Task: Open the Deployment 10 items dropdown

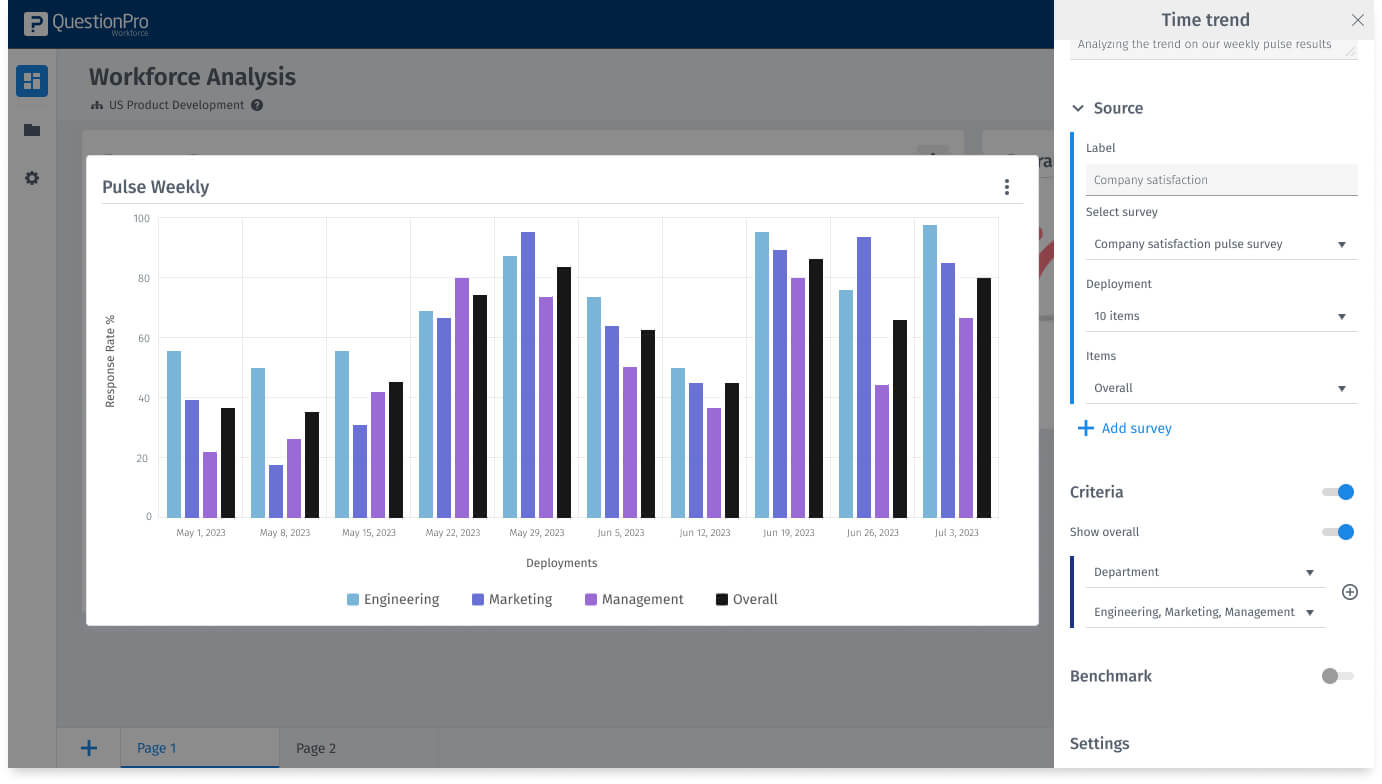Action: coord(1221,315)
